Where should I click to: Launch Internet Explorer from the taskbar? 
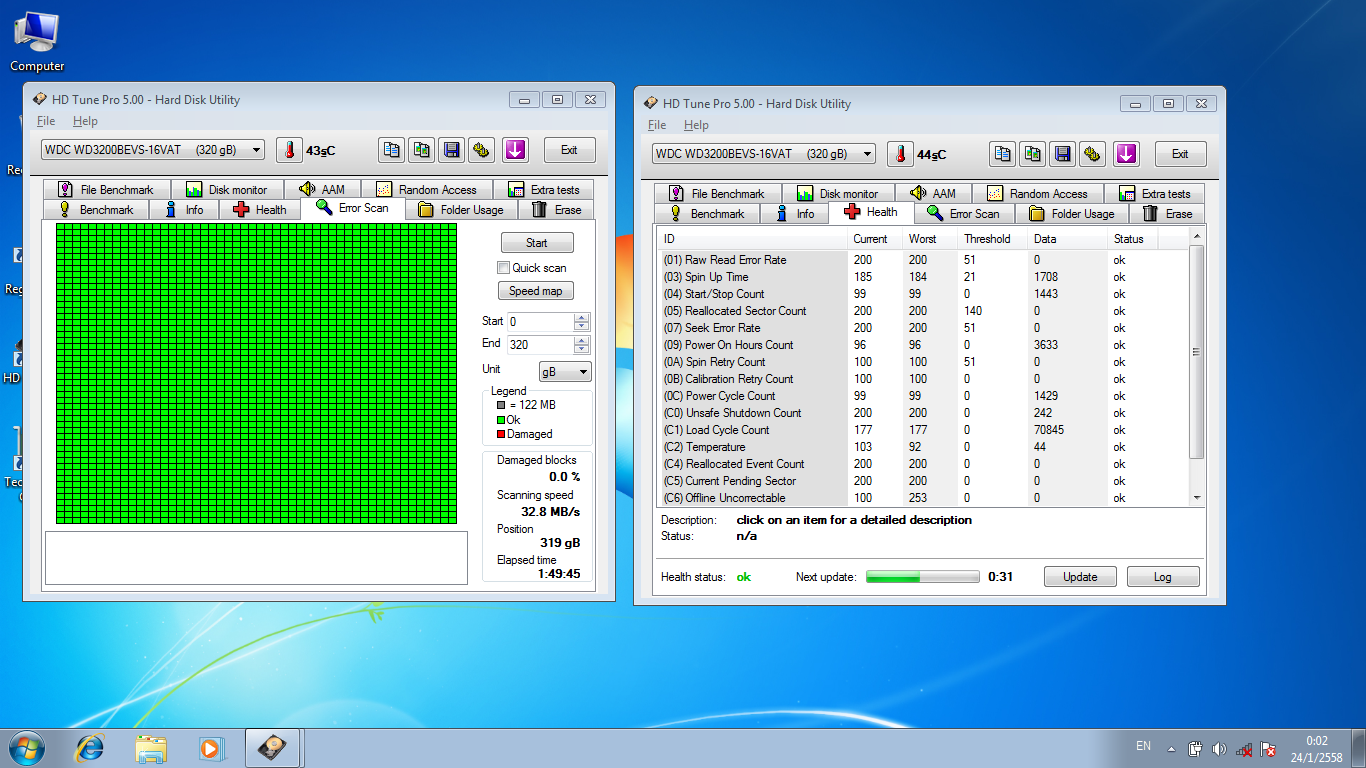[x=91, y=748]
